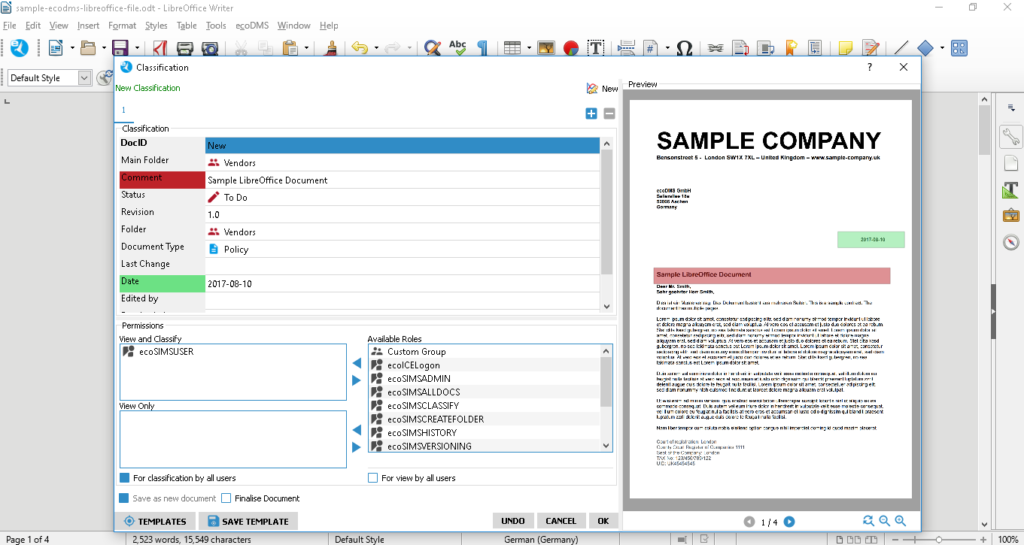Click the blue plus add classification icon
Viewport: 1024px width, 545px height.
591,113
